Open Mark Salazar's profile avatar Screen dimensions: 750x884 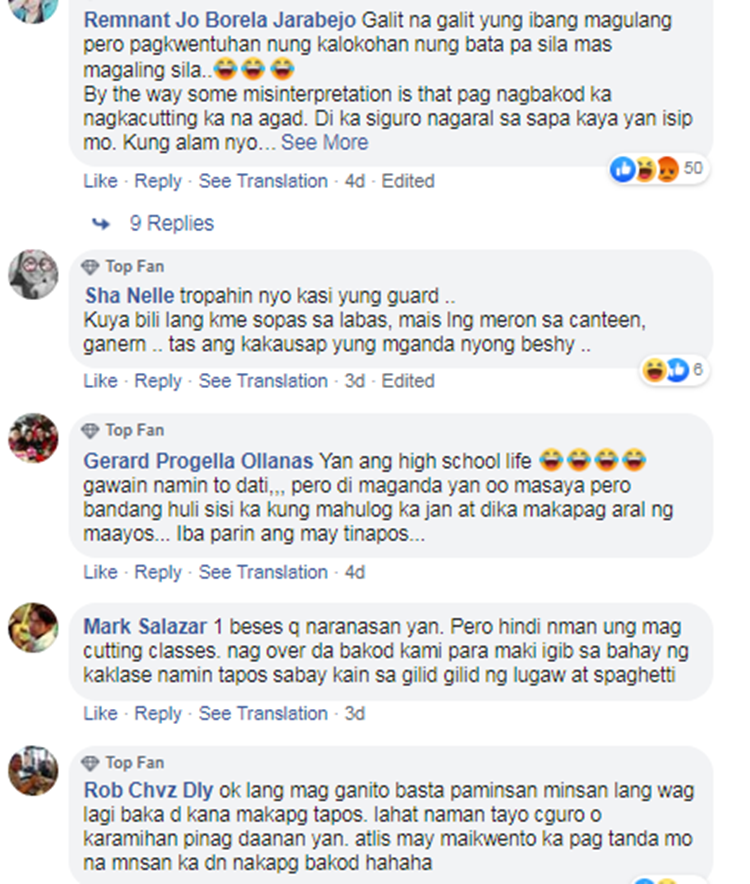pyautogui.click(x=33, y=627)
